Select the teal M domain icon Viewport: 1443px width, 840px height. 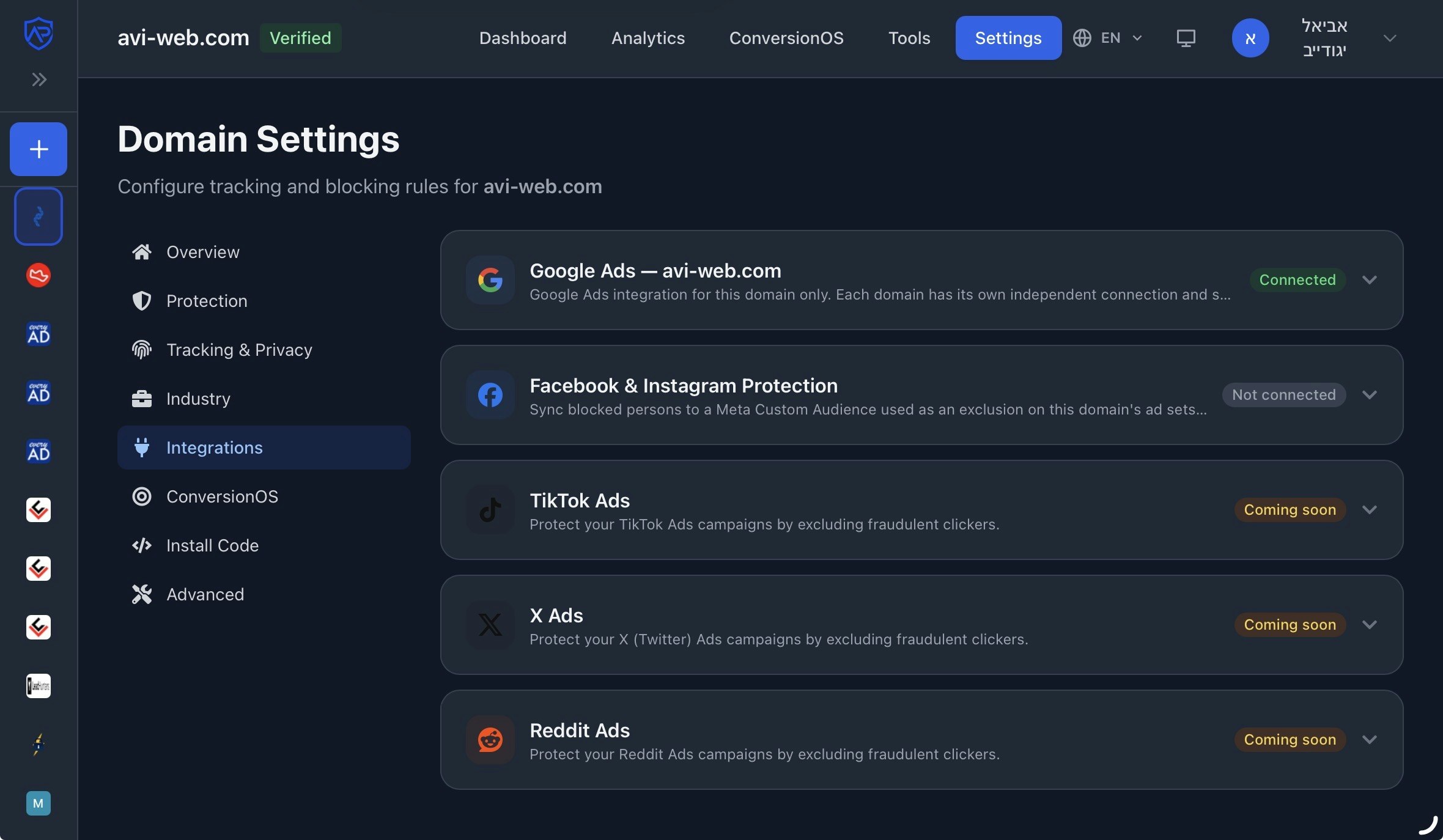click(x=39, y=803)
